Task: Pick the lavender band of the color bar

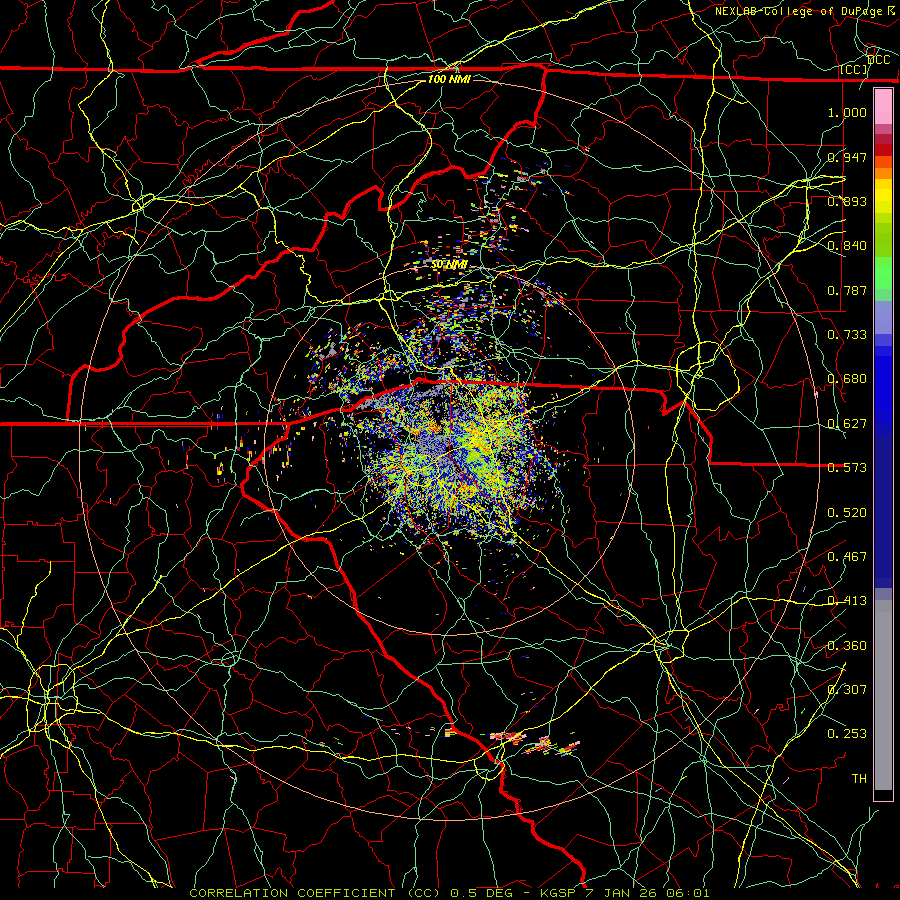Action: click(x=883, y=317)
